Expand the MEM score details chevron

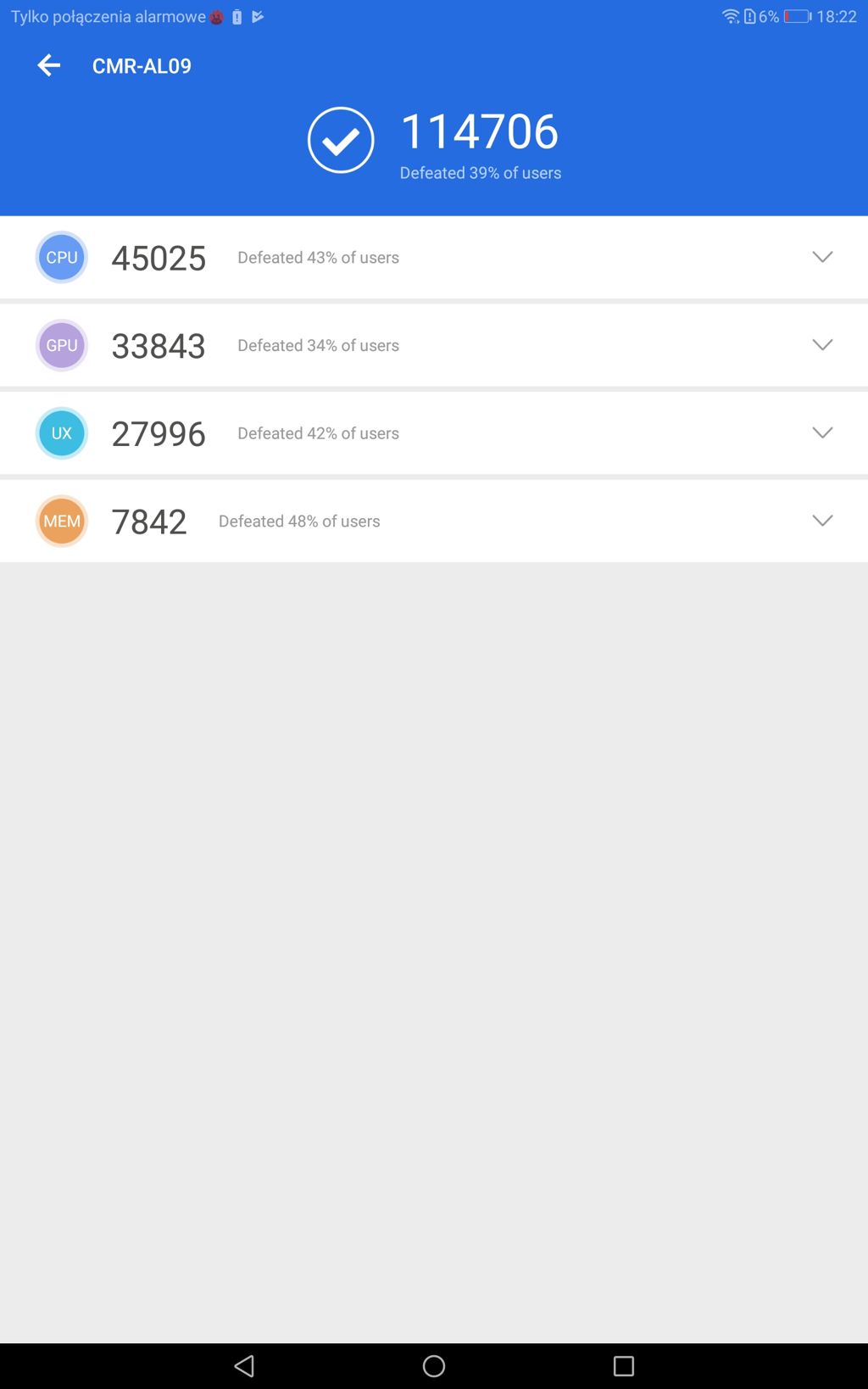point(822,521)
